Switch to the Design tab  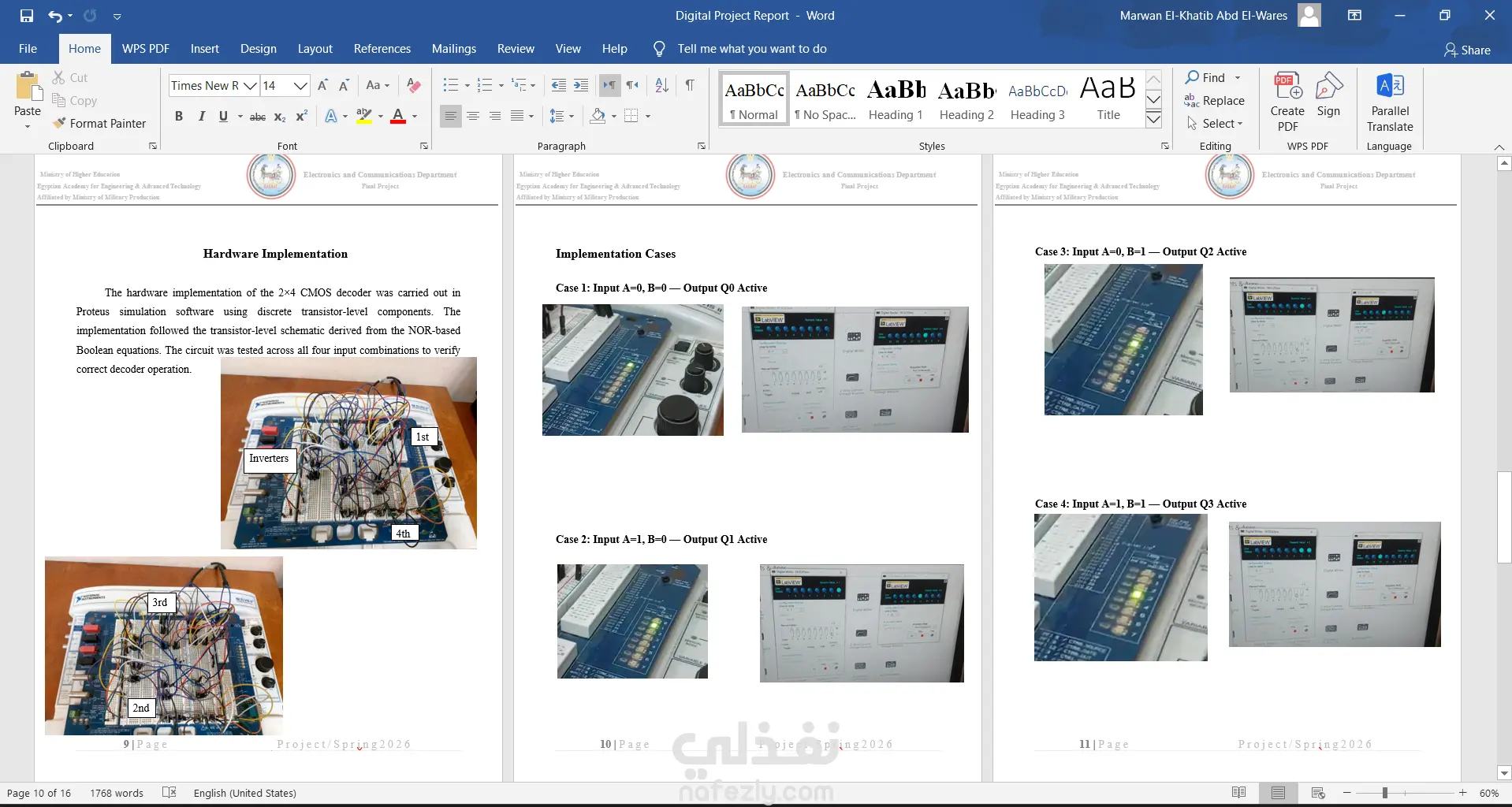(259, 49)
